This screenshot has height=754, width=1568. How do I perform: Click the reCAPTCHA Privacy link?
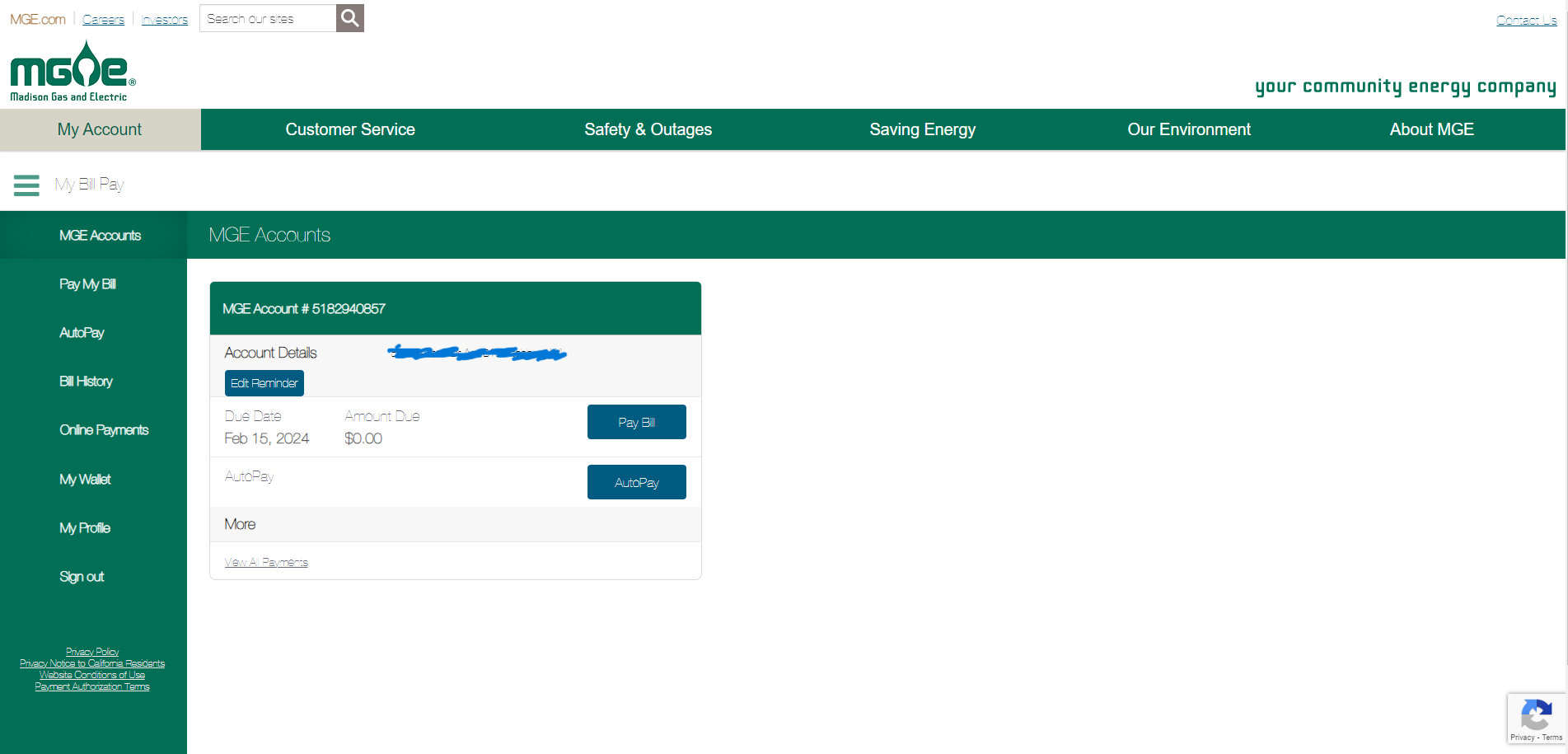coord(1522,738)
